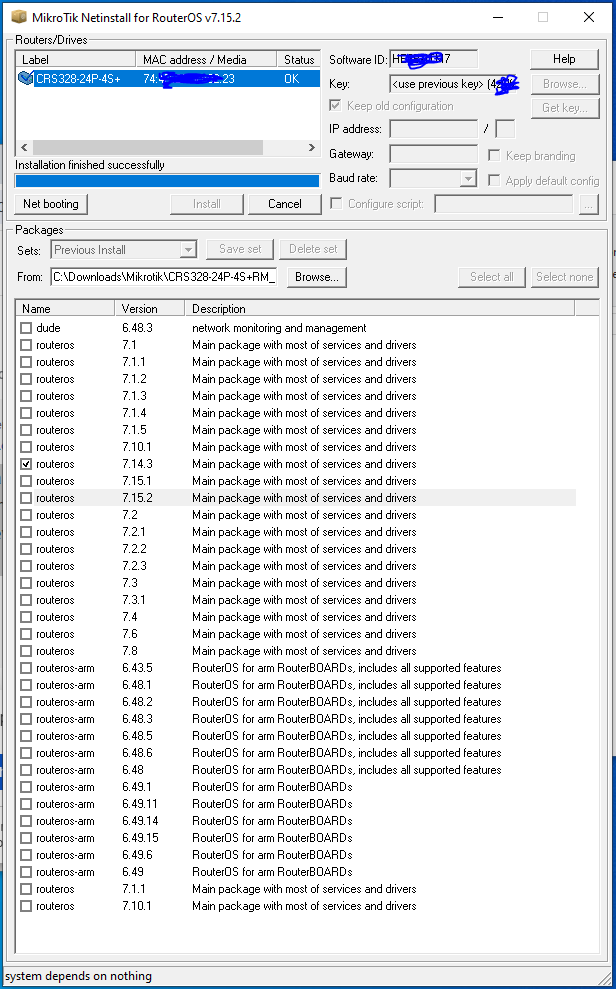
Task: Click the Label column header in Routers list
Action: pyautogui.click(x=76, y=59)
